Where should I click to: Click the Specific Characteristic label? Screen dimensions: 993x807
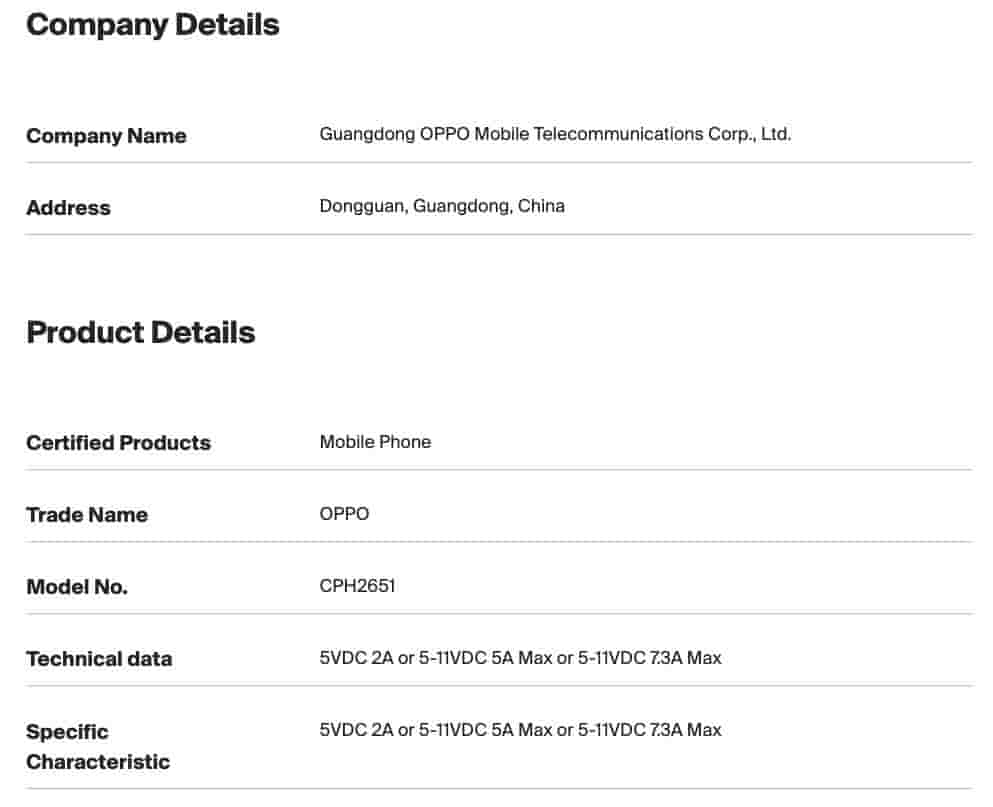[x=97, y=746]
